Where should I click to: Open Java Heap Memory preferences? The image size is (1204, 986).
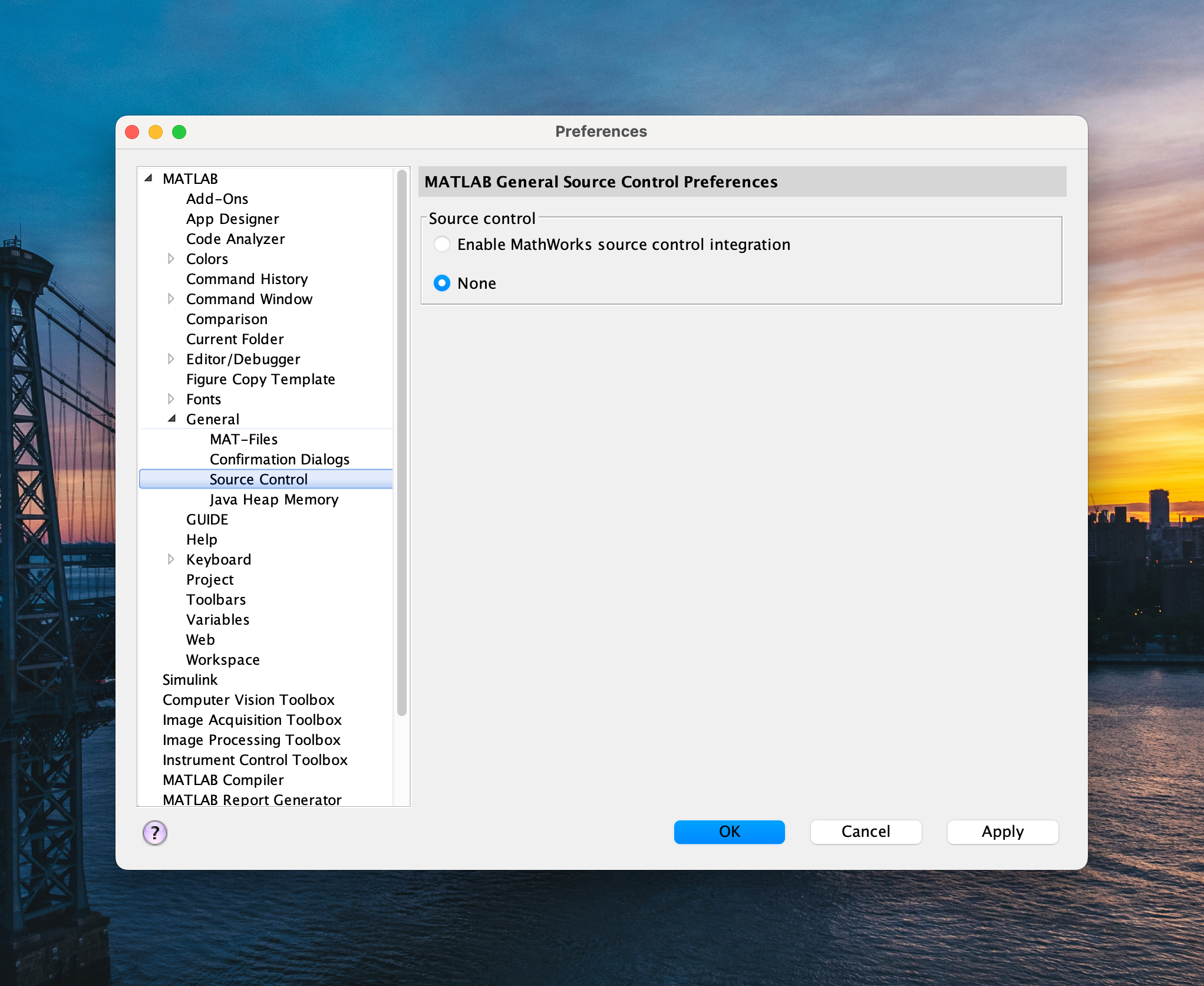[x=274, y=499]
